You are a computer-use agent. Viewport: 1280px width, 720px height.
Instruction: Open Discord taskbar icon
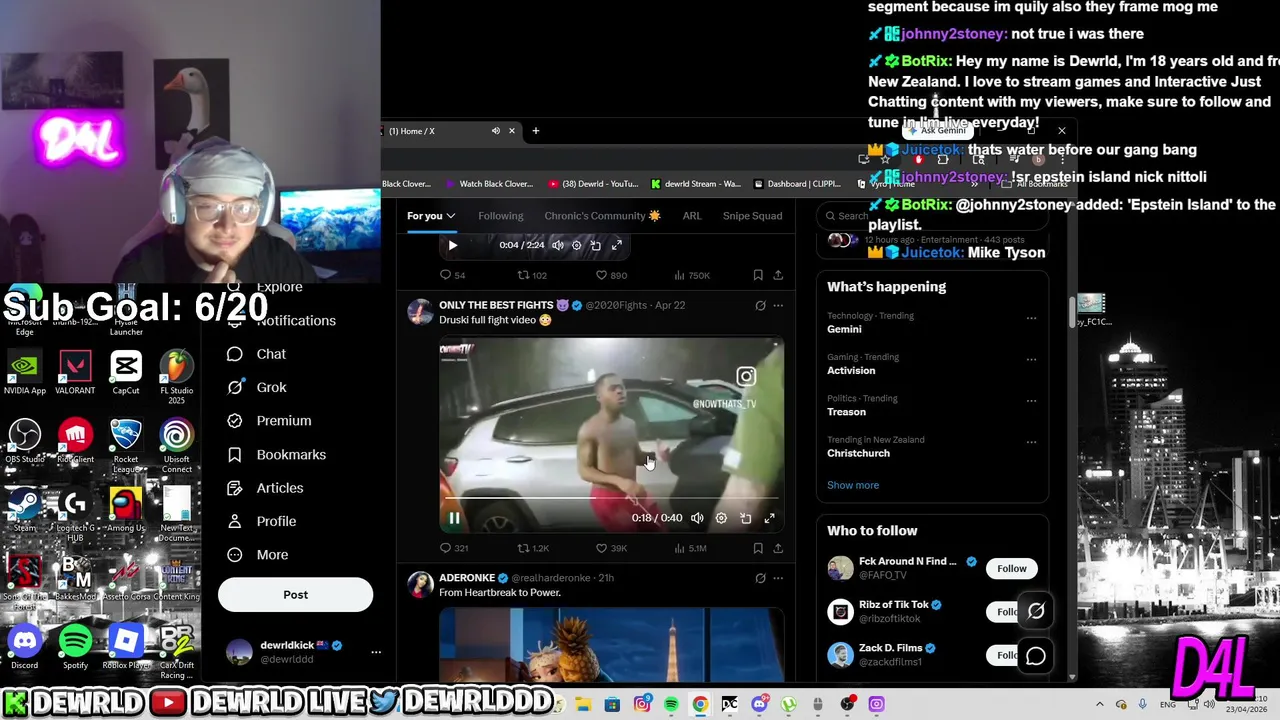tap(759, 705)
